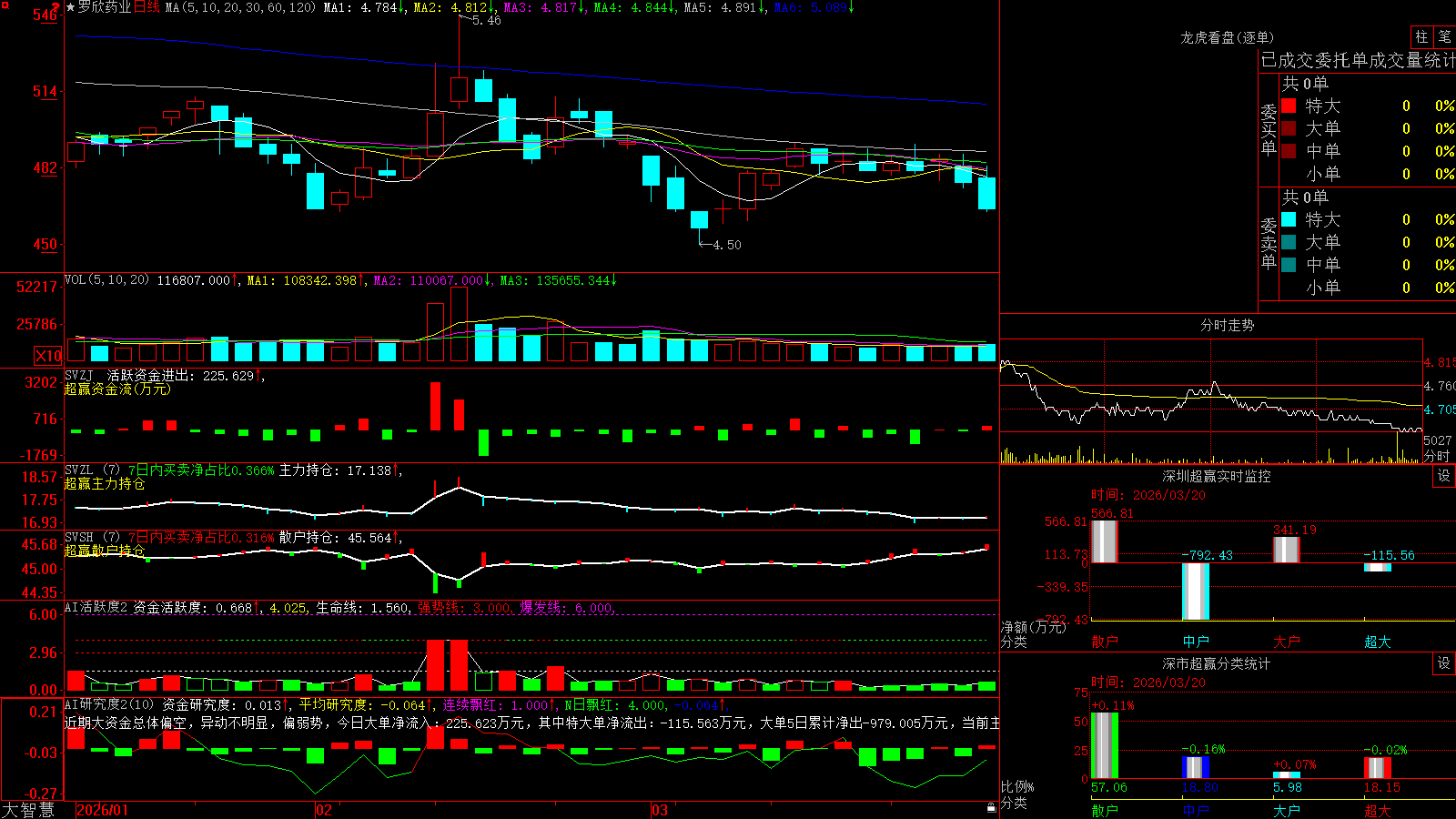
Task: Click the 委卖单 vertical label
Action: pyautogui.click(x=1269, y=244)
